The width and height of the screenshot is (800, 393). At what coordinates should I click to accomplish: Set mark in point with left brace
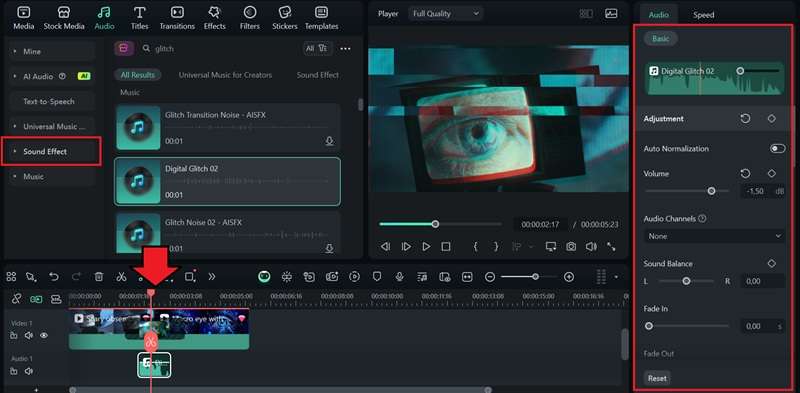pyautogui.click(x=475, y=247)
